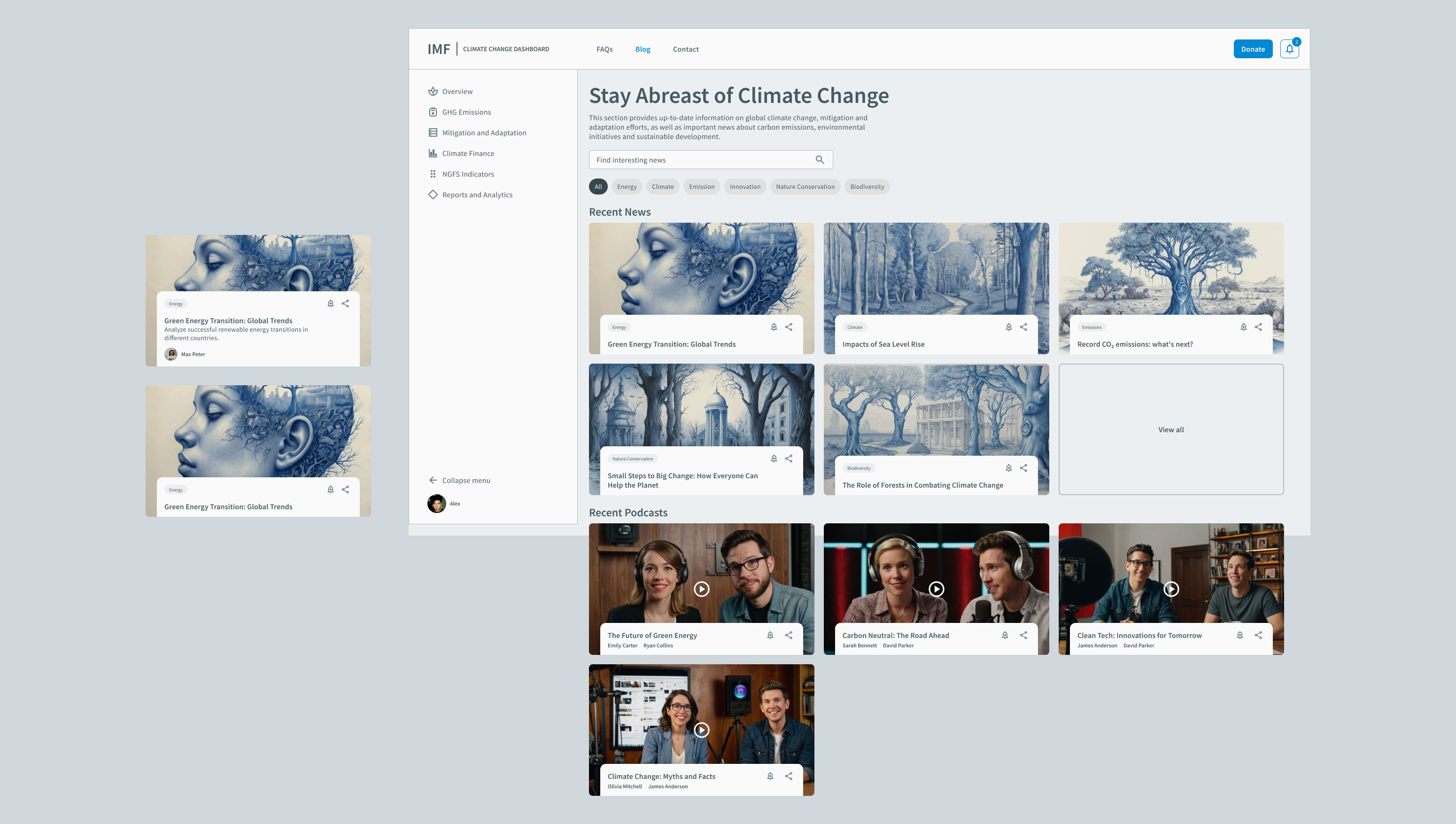Collapse the sidebar menu
This screenshot has width=1456, height=824.
pos(459,481)
